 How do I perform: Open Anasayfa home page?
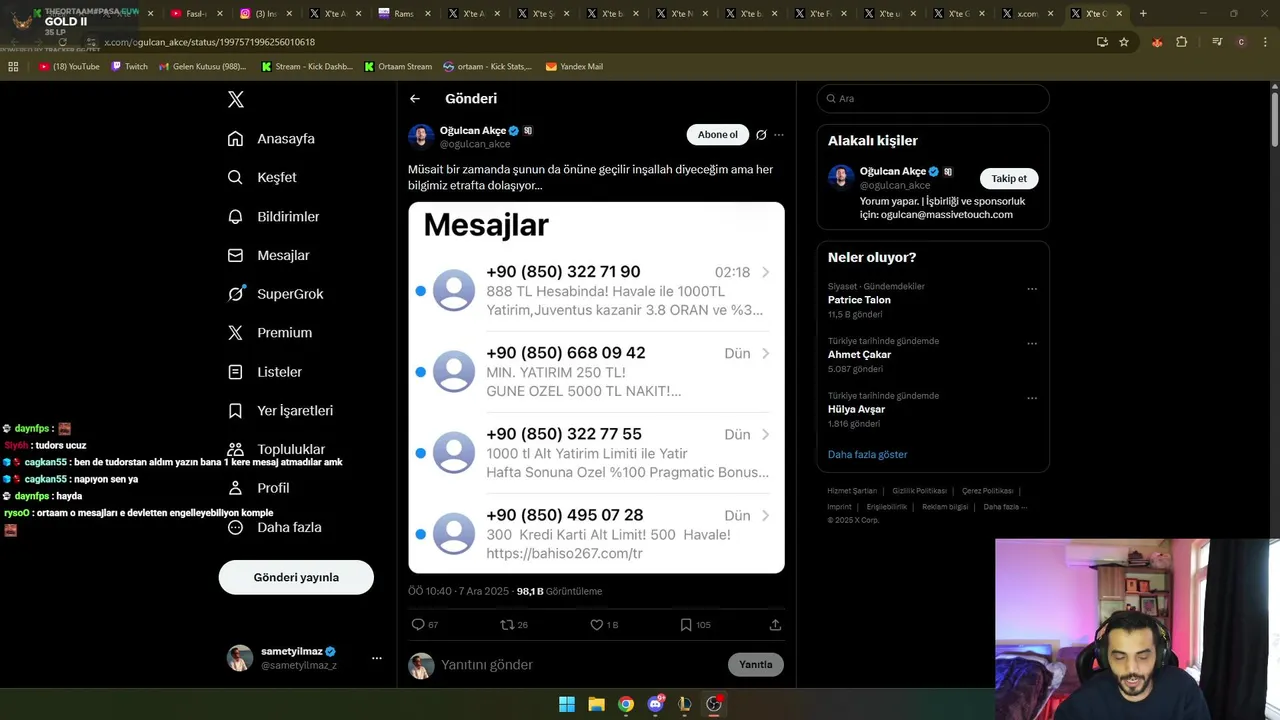click(x=271, y=139)
